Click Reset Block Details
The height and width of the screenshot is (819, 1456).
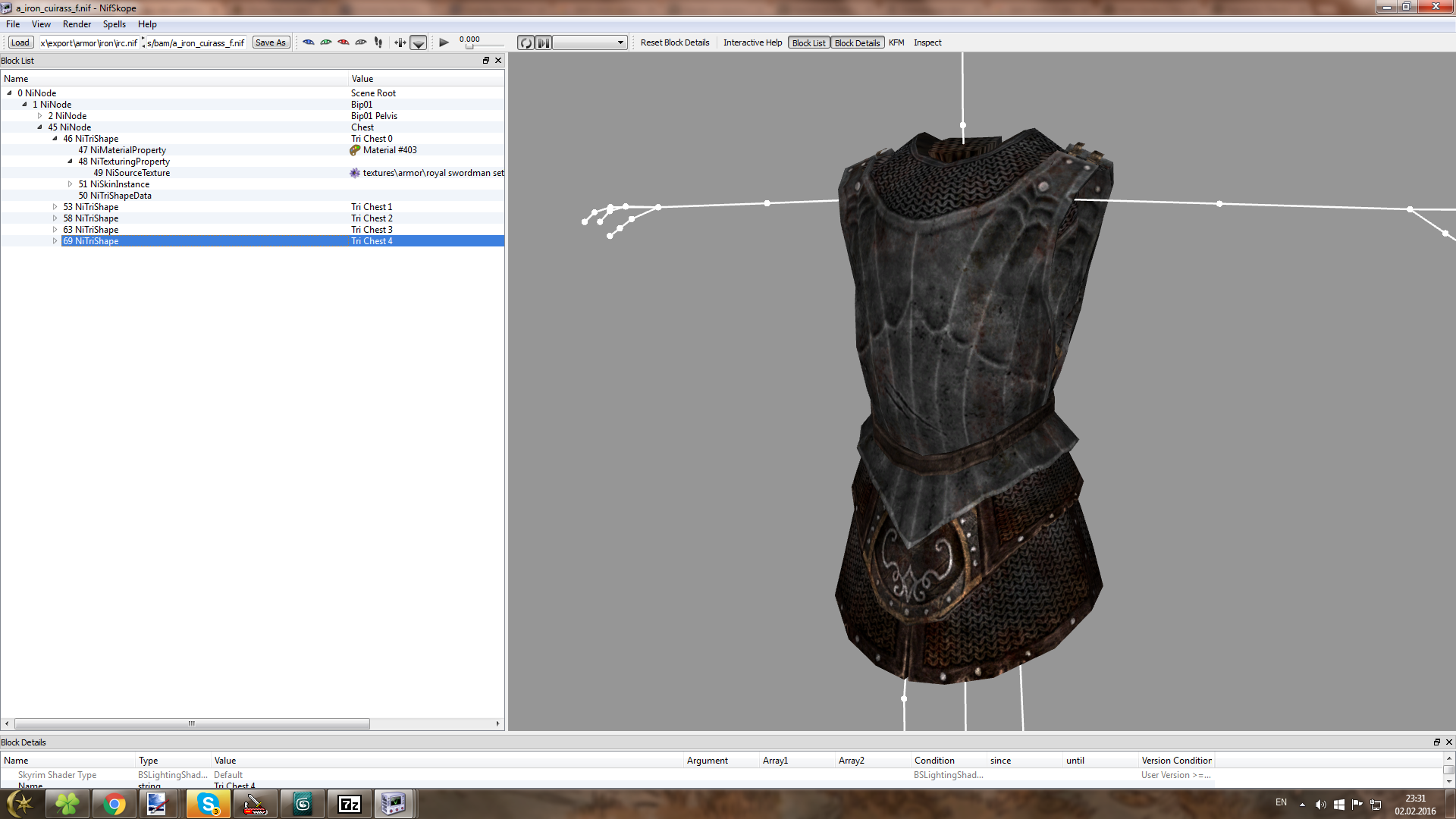click(675, 42)
